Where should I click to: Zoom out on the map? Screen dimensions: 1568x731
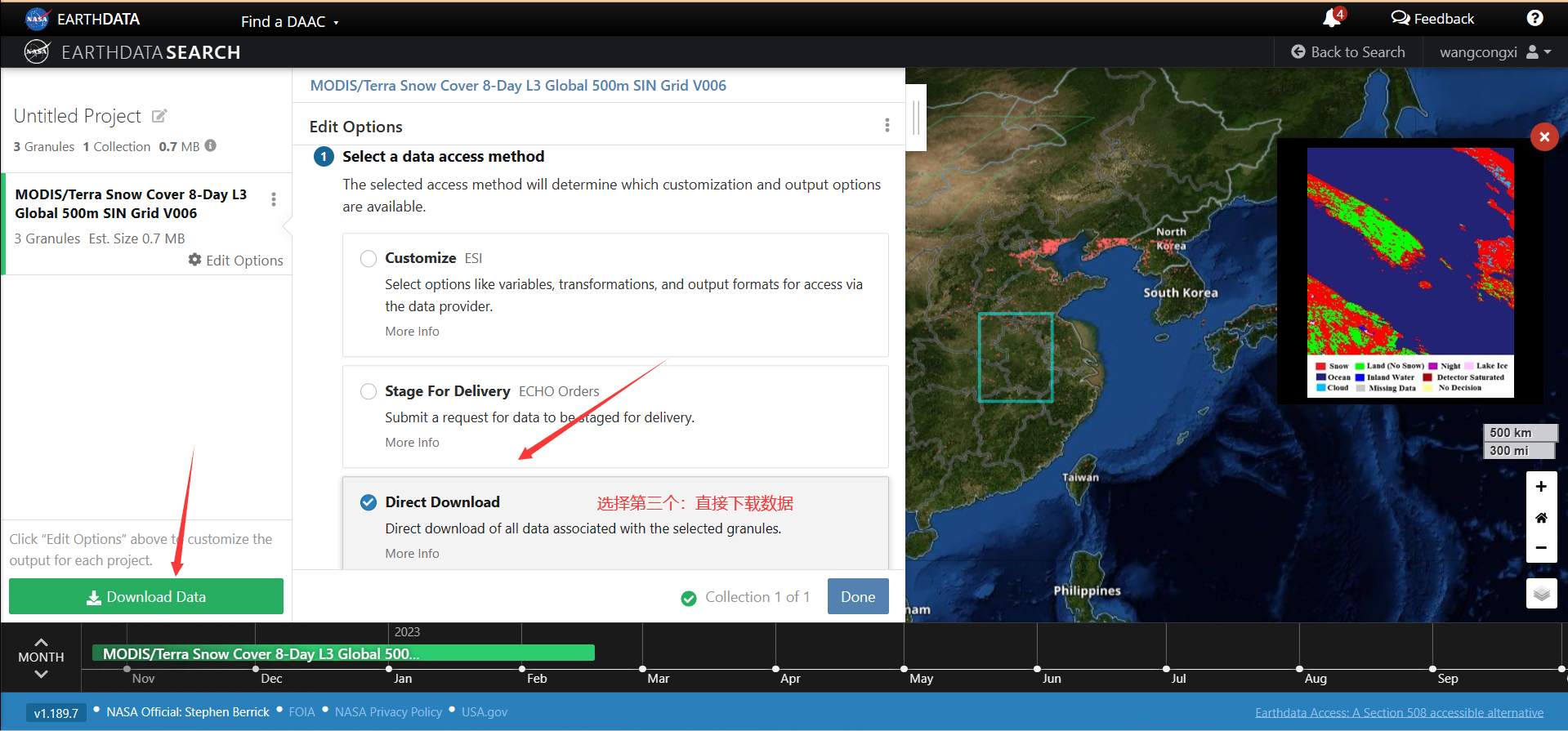click(1541, 547)
